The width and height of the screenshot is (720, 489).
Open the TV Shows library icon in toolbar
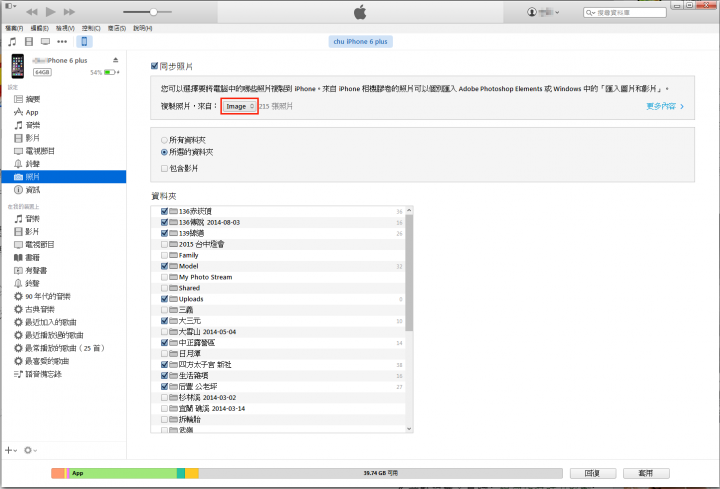tap(45, 42)
